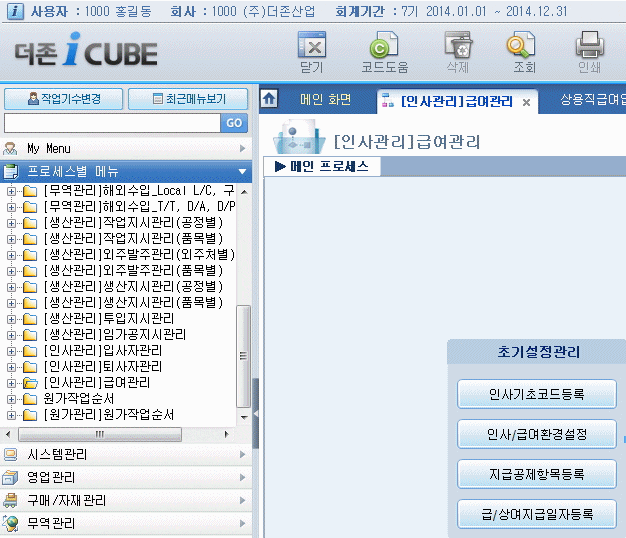Click the 시스템관리 computer icon
Viewport: 626px width, 538px height.
(10, 455)
